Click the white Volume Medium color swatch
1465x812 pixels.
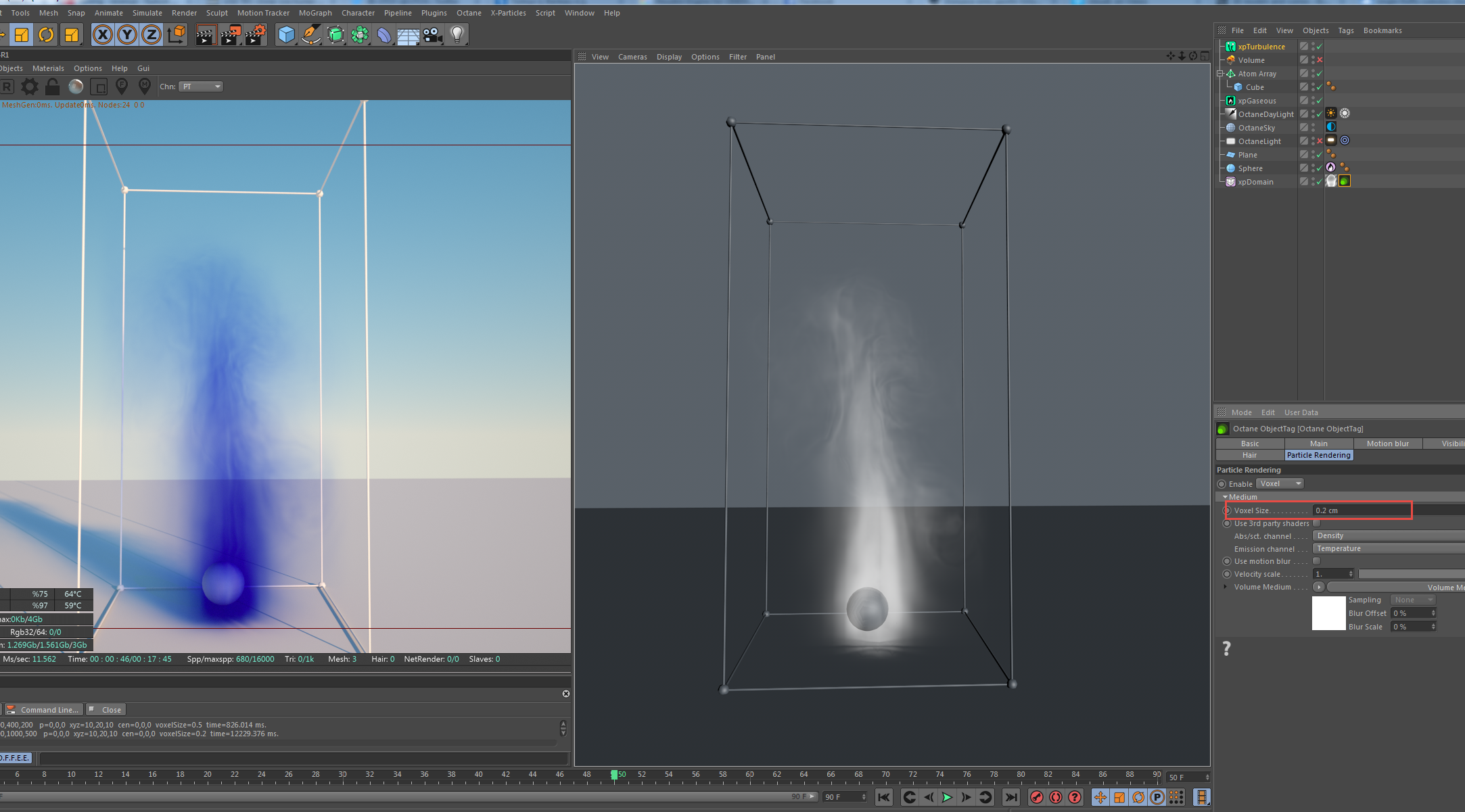[x=1328, y=613]
